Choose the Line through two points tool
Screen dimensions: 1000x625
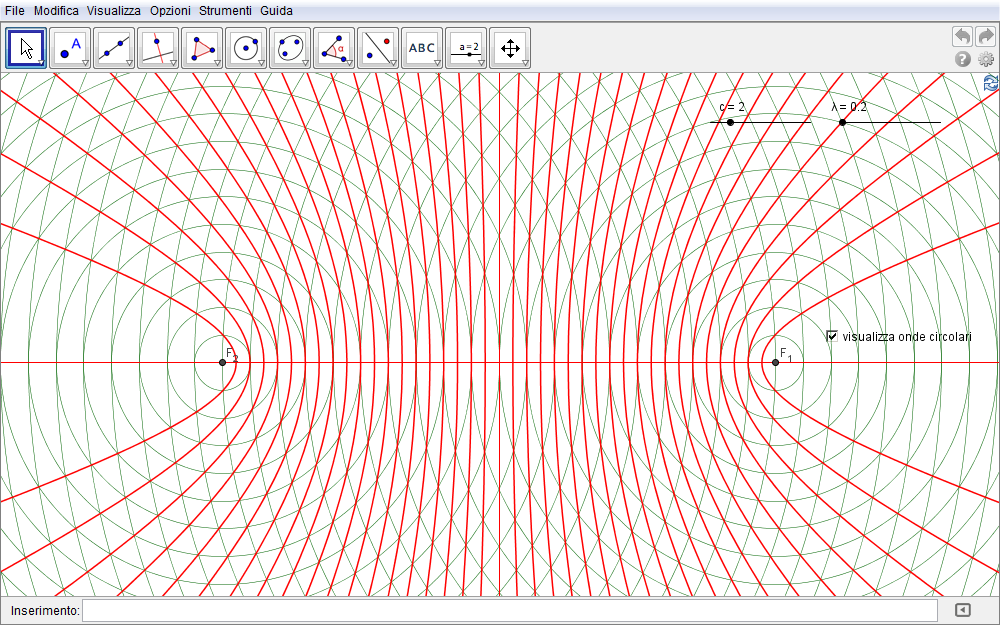[114, 47]
